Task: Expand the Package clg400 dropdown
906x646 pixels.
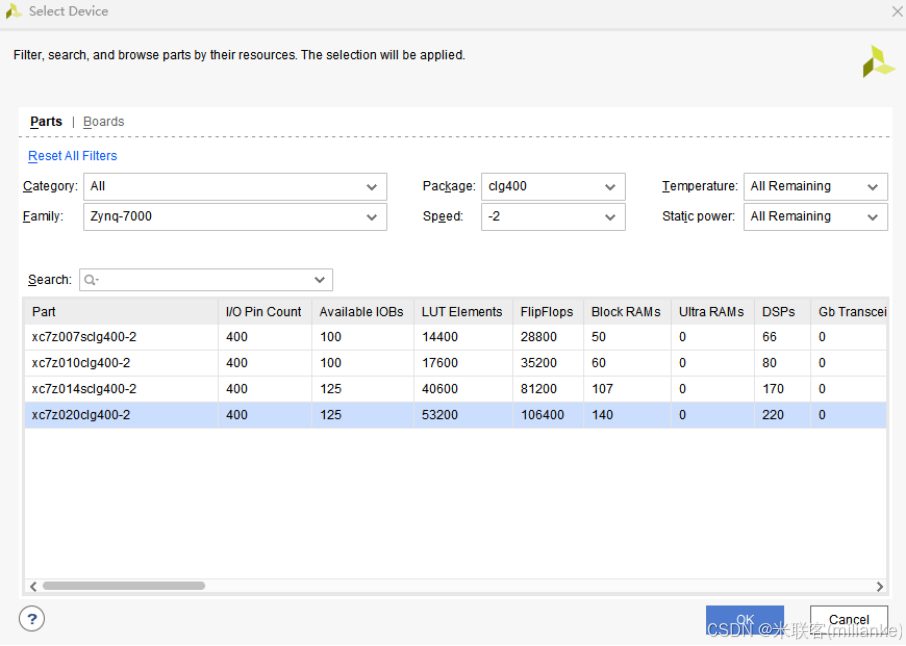Action: pos(553,187)
